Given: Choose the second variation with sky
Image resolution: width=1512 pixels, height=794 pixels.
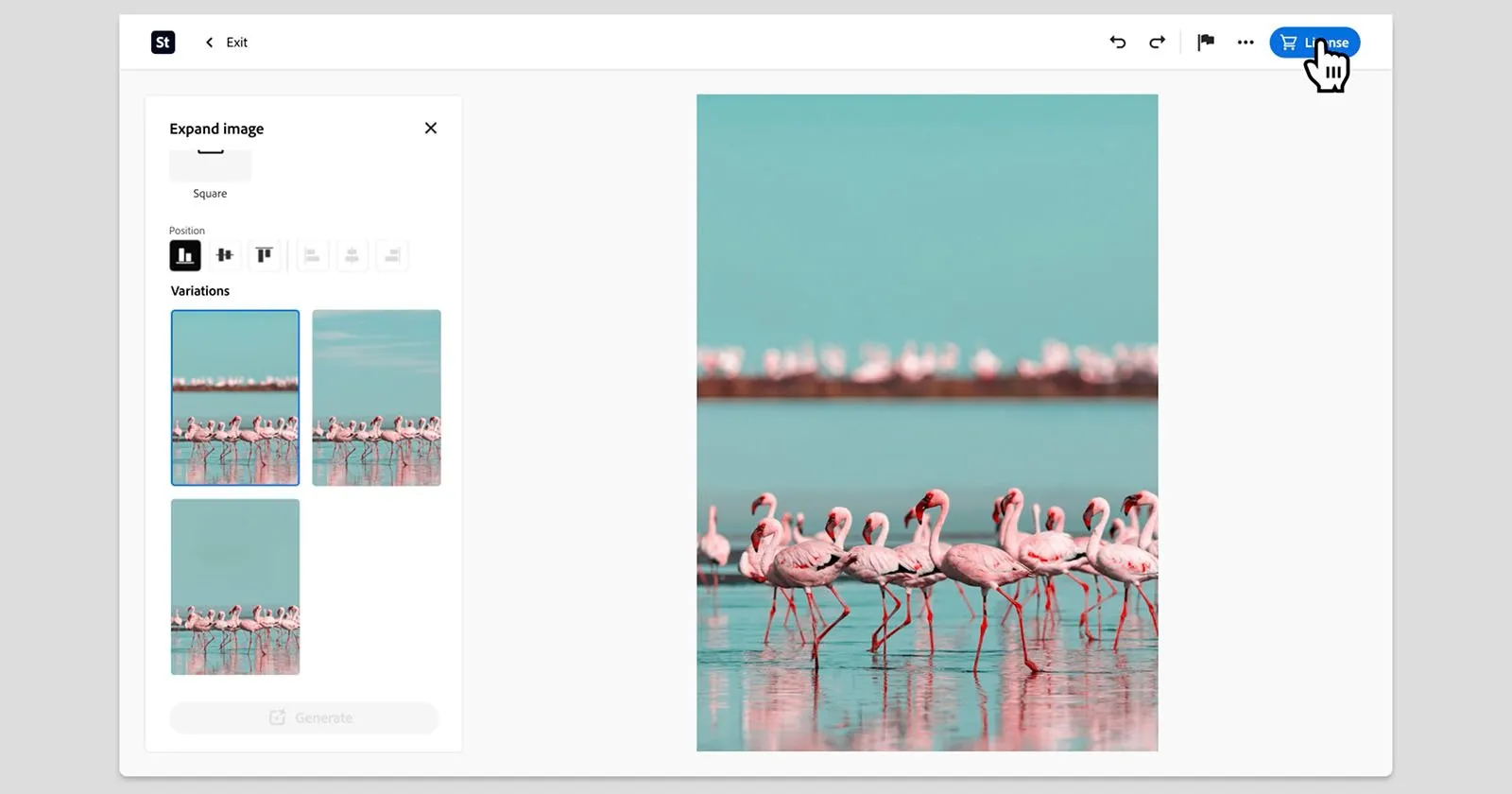Looking at the screenshot, I should (x=376, y=398).
